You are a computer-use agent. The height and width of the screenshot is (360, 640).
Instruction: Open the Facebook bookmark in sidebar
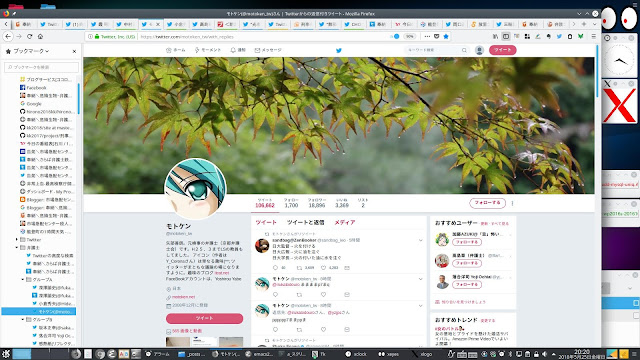coord(36,88)
